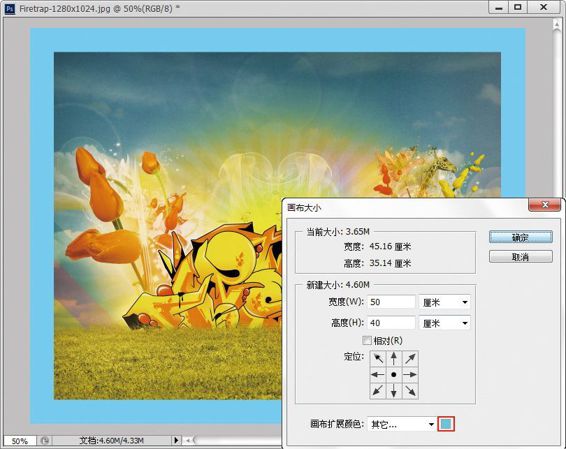Image resolution: width=566 pixels, height=449 pixels.
Task: Click the 取消 button
Action: 521,257
